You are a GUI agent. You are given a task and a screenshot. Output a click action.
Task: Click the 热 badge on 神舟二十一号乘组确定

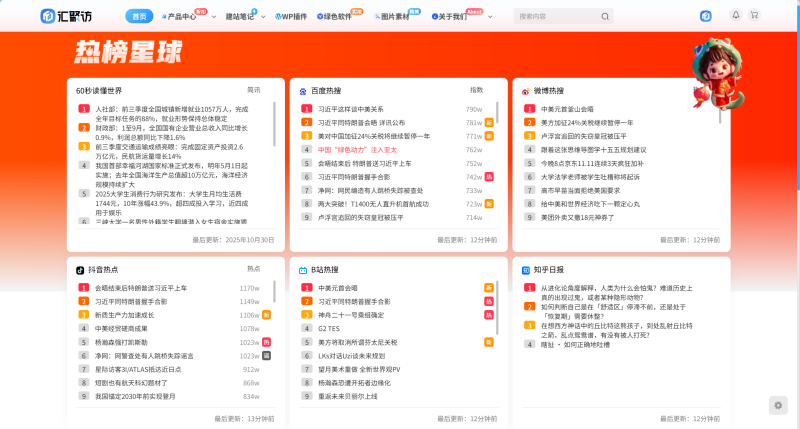[x=489, y=315]
